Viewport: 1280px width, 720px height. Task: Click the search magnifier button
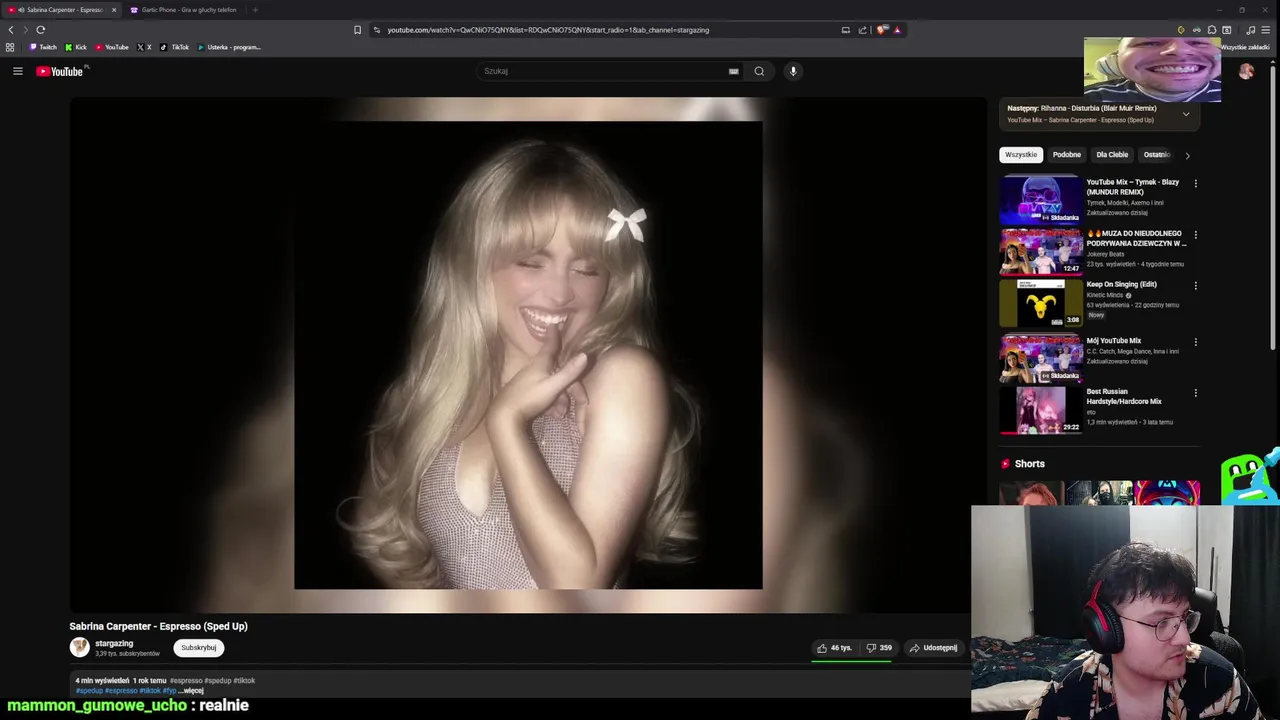pos(759,71)
